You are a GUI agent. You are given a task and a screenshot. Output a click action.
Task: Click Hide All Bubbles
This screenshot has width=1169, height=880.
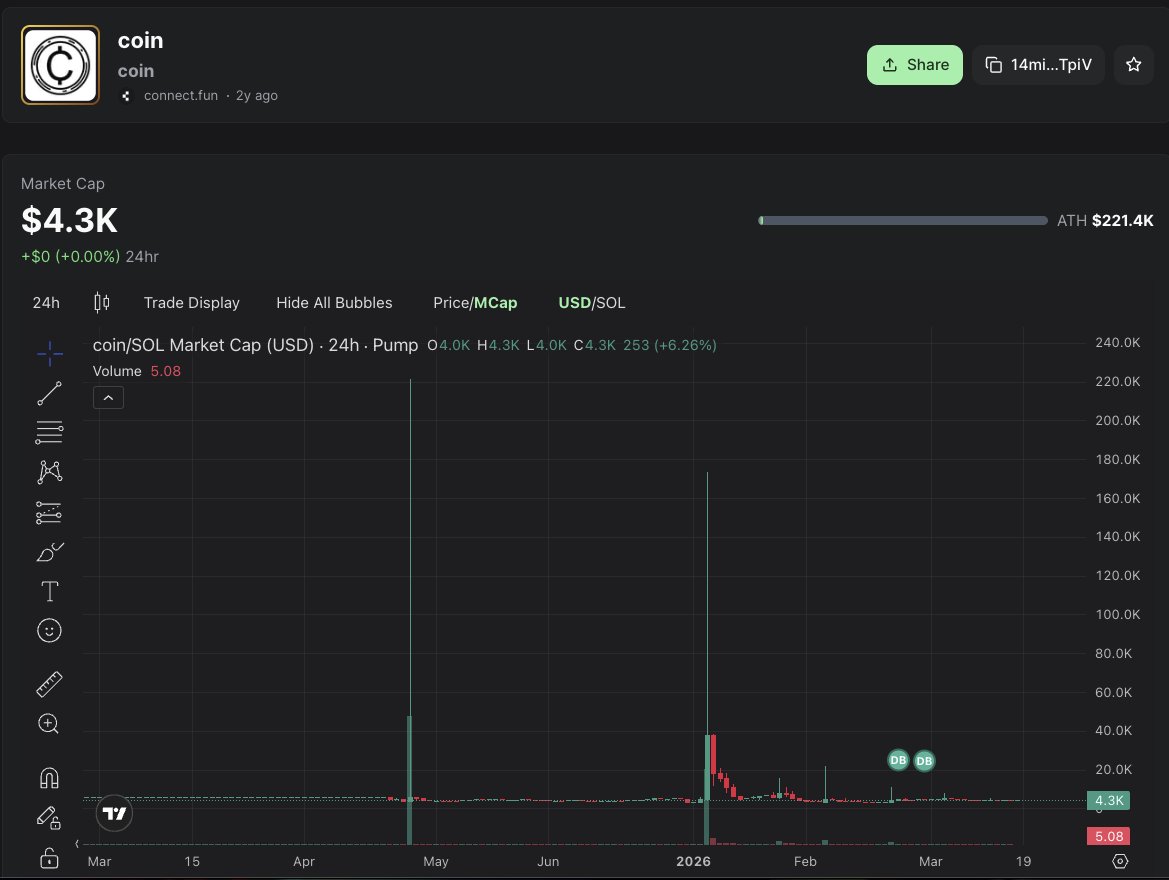coord(334,303)
